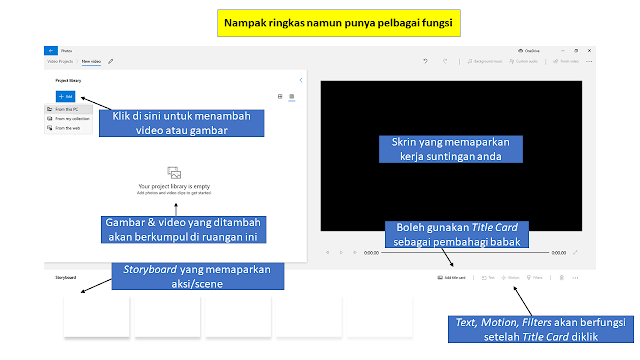Open top toolbar See more ellipsis
The image size is (640, 360).
[x=589, y=62]
